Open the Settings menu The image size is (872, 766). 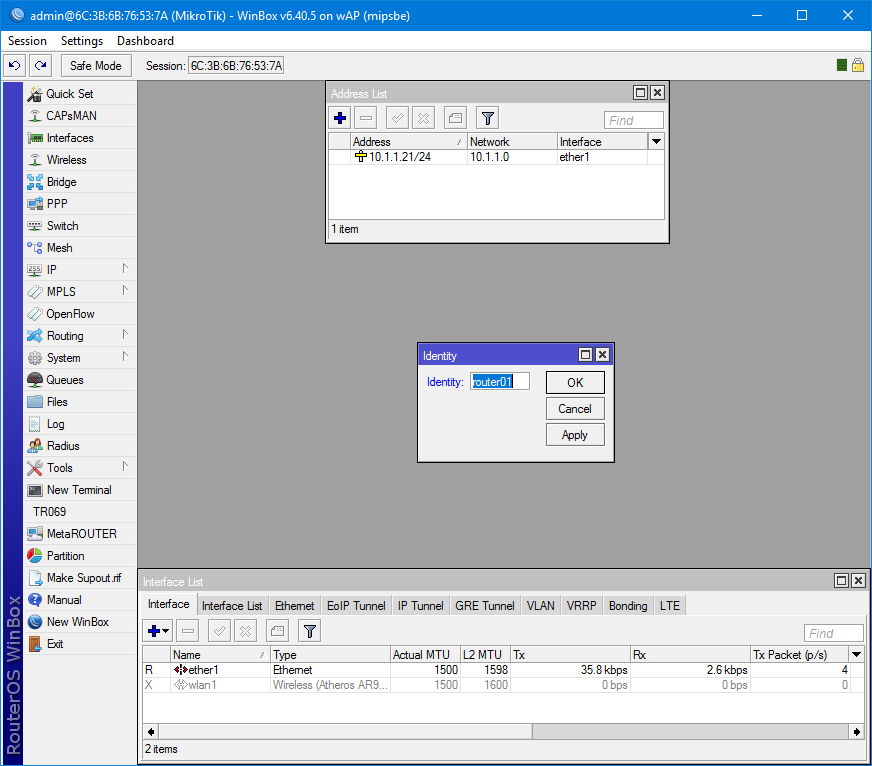[x=83, y=41]
